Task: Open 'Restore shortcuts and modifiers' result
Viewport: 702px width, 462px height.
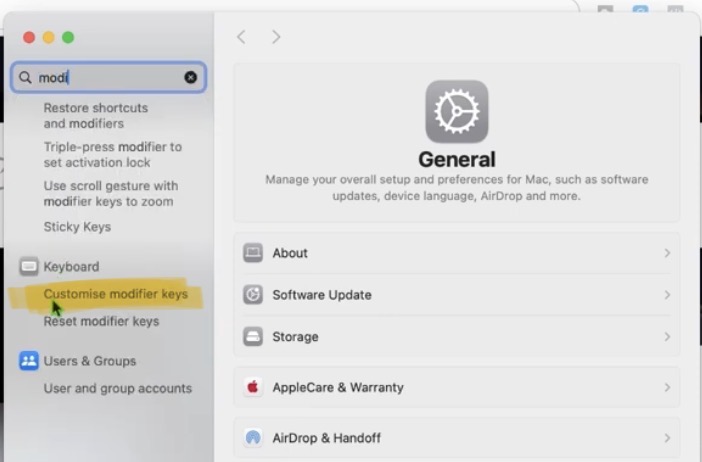Action: pyautogui.click(x=96, y=116)
